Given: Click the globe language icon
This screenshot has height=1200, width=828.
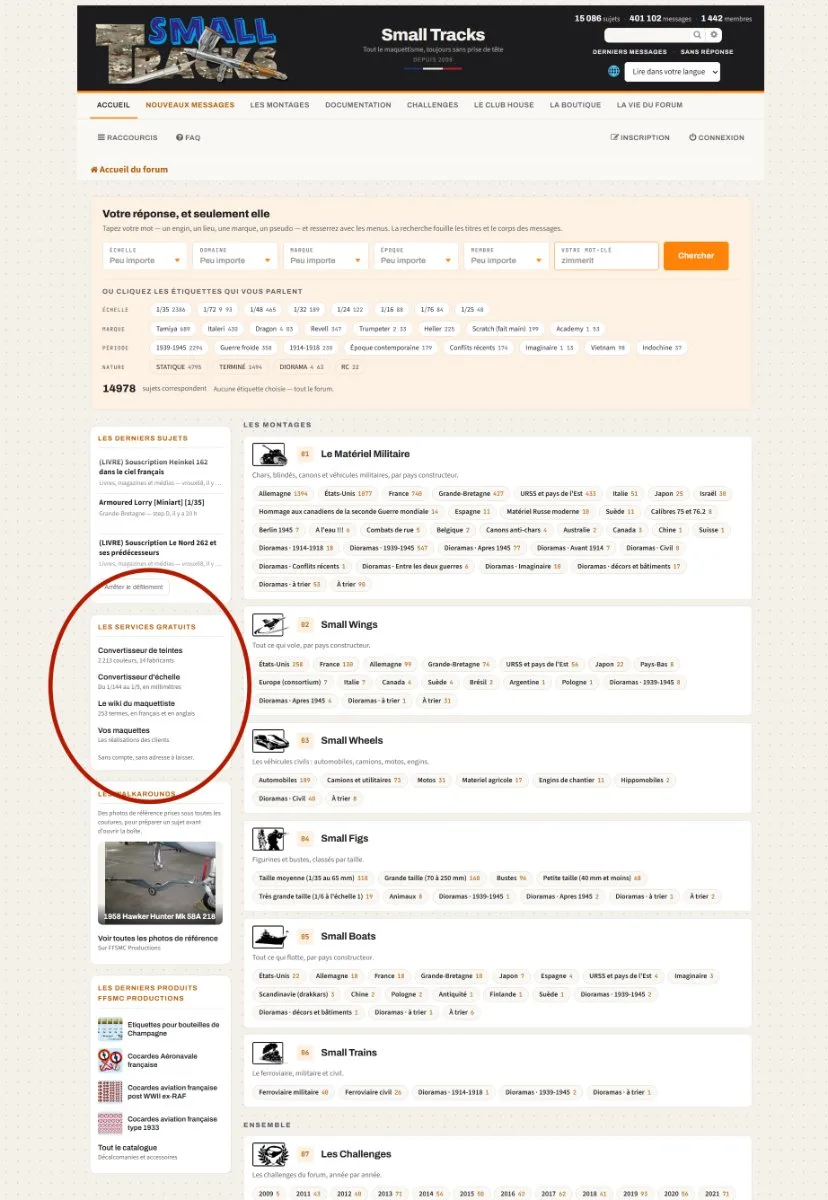Looking at the screenshot, I should click(614, 72).
